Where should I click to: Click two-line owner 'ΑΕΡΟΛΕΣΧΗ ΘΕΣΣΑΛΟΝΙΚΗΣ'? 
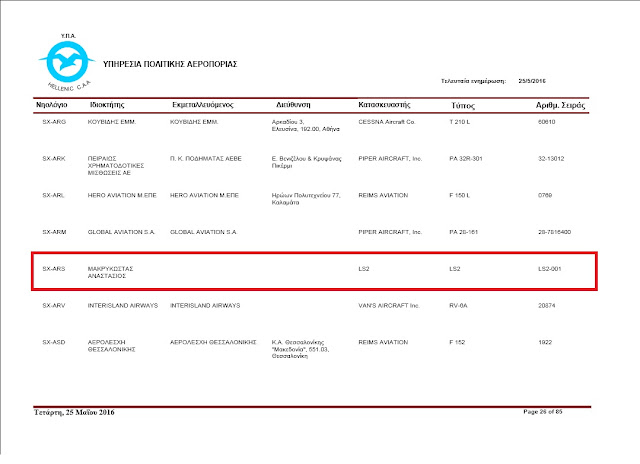click(x=111, y=346)
